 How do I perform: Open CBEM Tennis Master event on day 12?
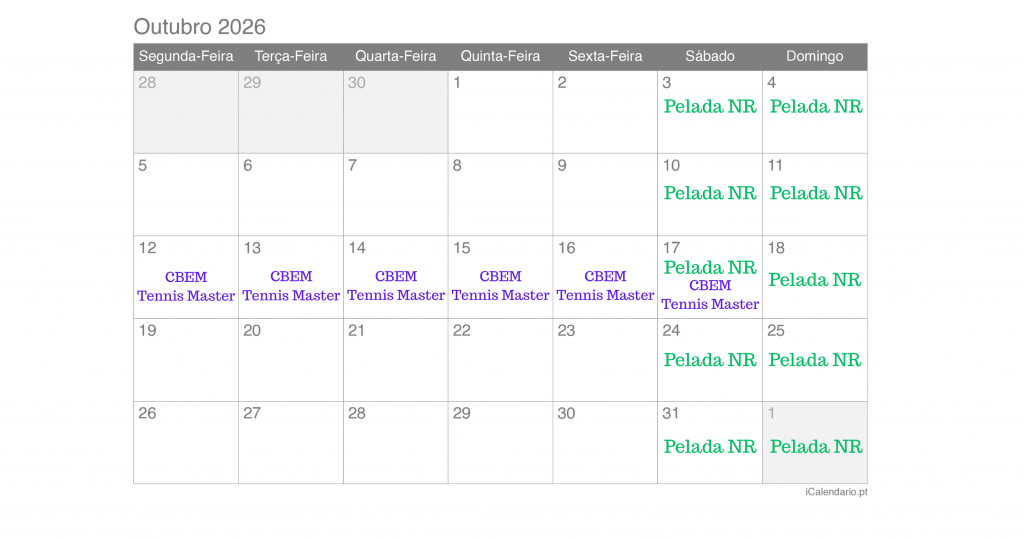pos(186,286)
